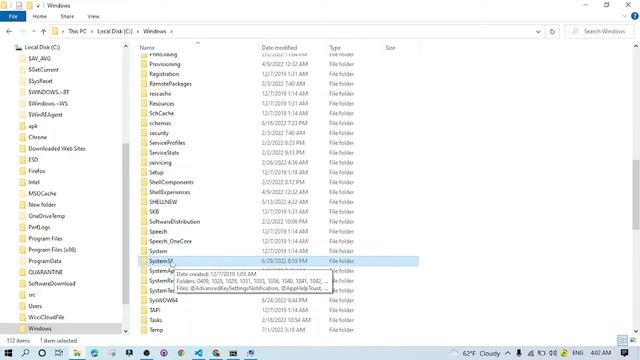Select the QUARANTINE folder in tree
The width and height of the screenshot is (640, 360).
[x=45, y=272]
